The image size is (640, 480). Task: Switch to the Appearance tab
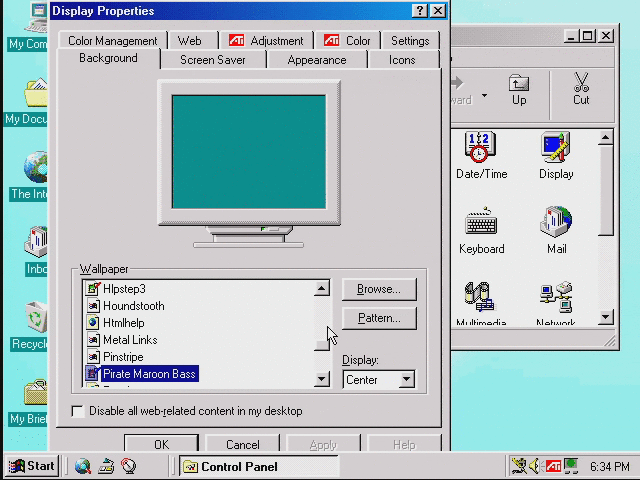coord(317,60)
